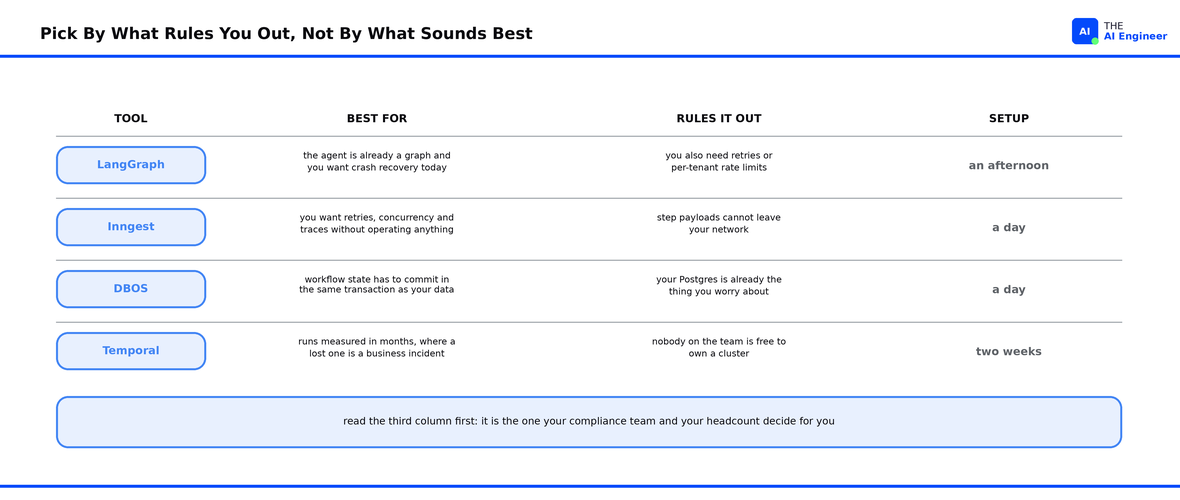This screenshot has height=500, width=1180.
Task: Select 'nobody on the team is free' text
Action: [719, 347]
